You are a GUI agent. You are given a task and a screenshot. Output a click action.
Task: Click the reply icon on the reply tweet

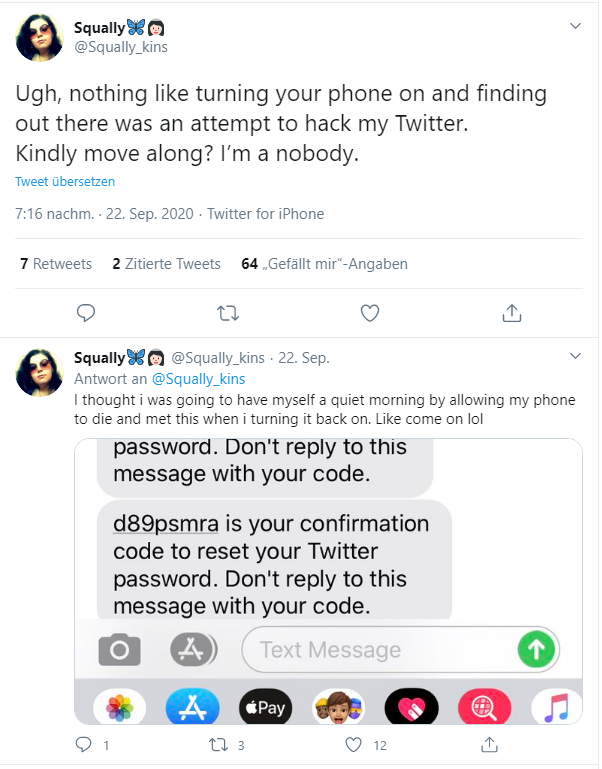point(83,745)
